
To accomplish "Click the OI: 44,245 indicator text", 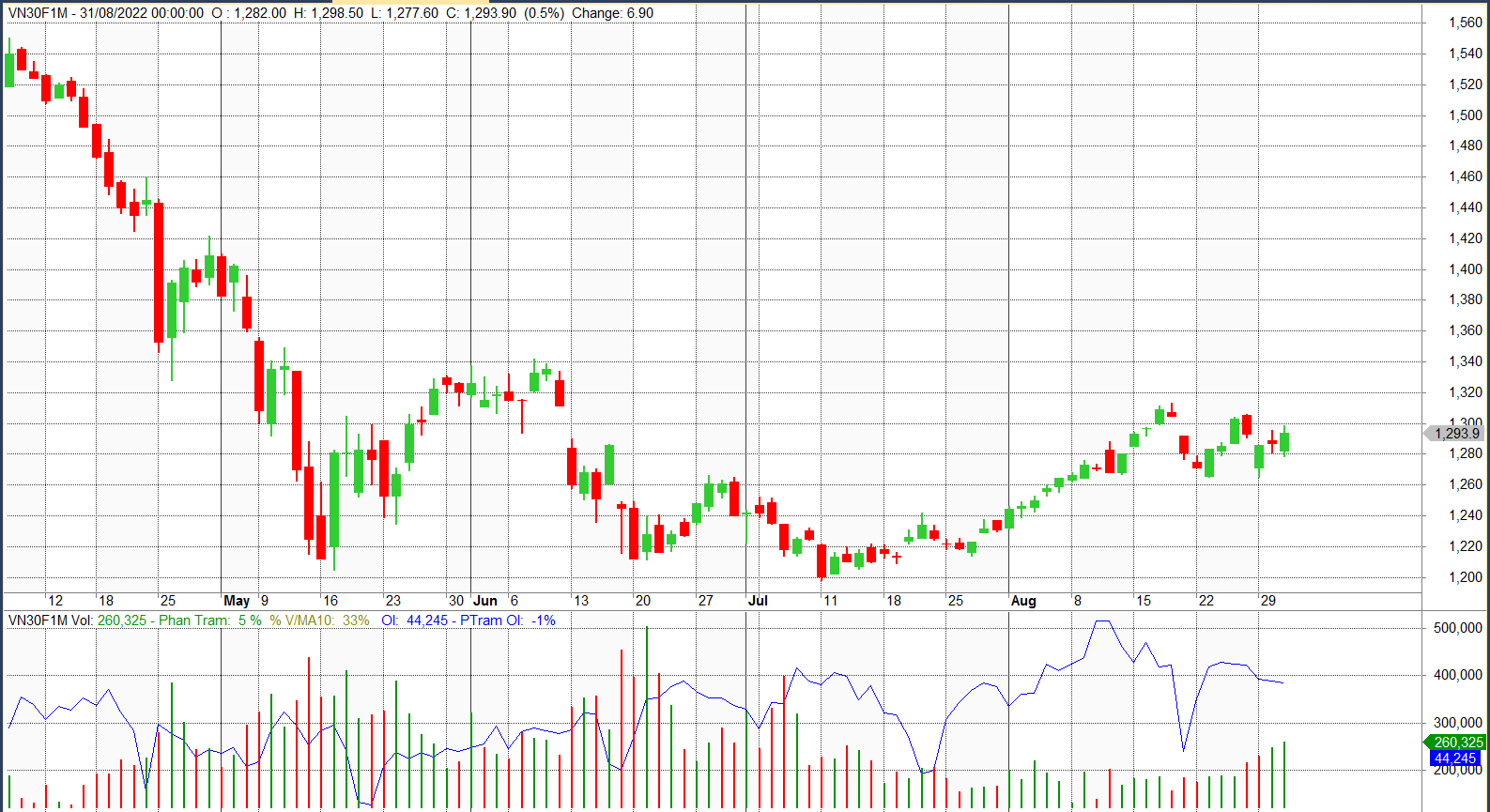I will (415, 620).
